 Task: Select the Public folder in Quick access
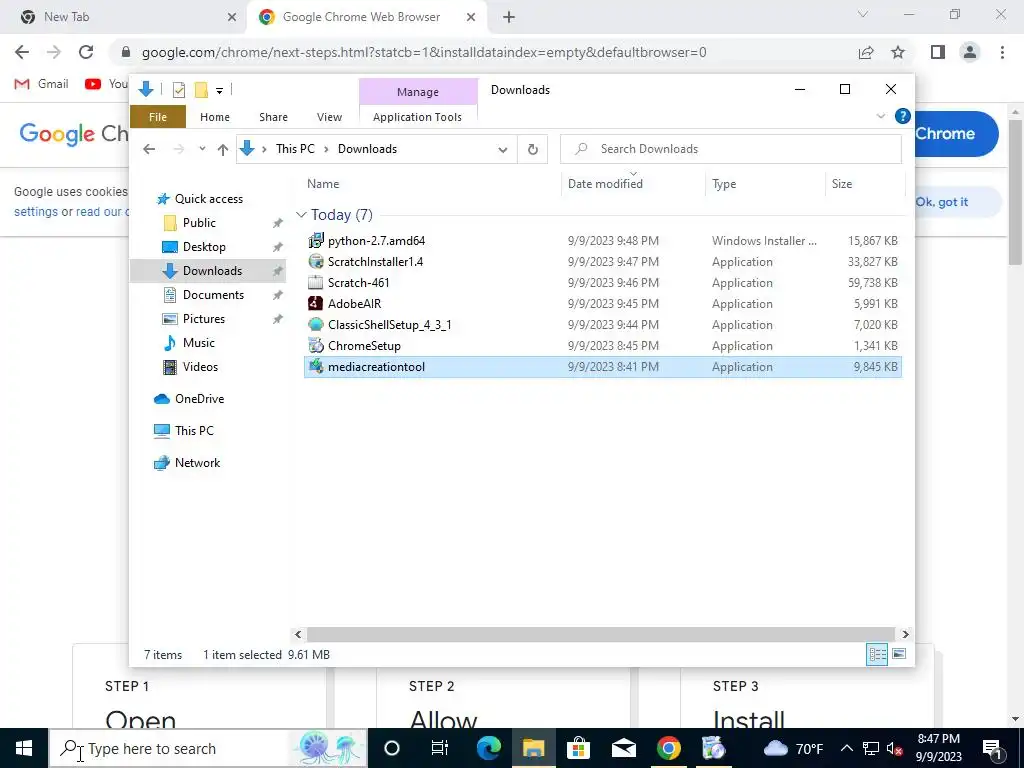(199, 223)
